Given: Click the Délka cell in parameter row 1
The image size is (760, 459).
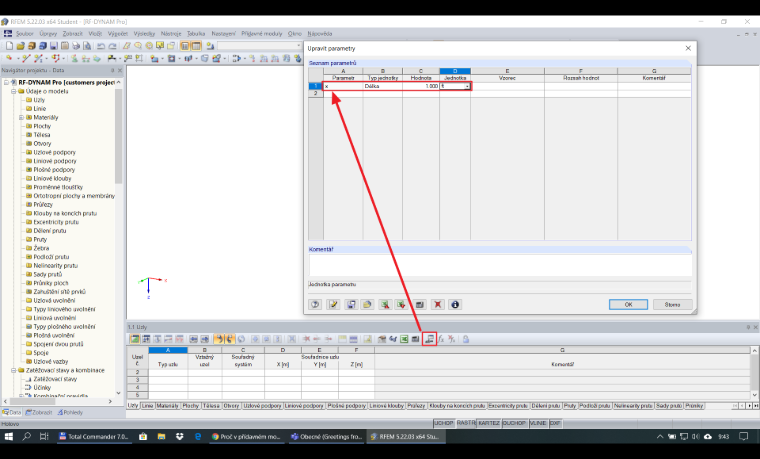Looking at the screenshot, I should coord(382,86).
